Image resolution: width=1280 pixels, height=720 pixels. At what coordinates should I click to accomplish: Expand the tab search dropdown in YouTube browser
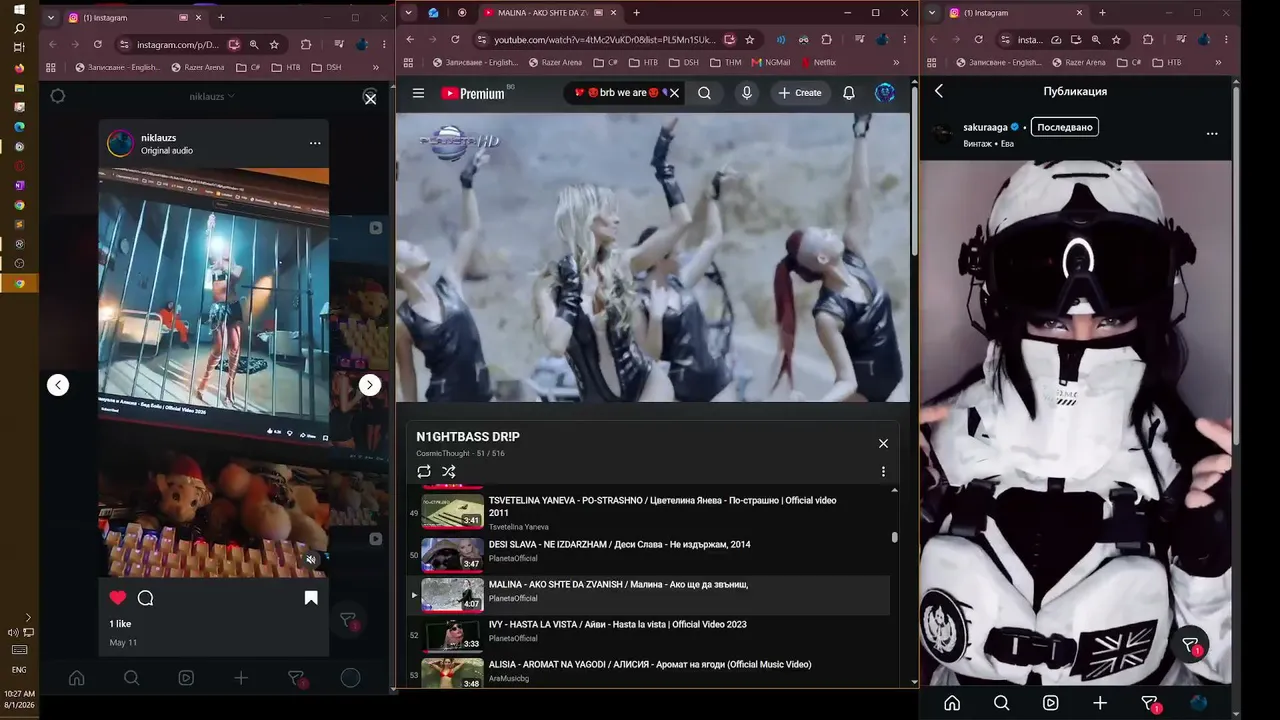(409, 13)
